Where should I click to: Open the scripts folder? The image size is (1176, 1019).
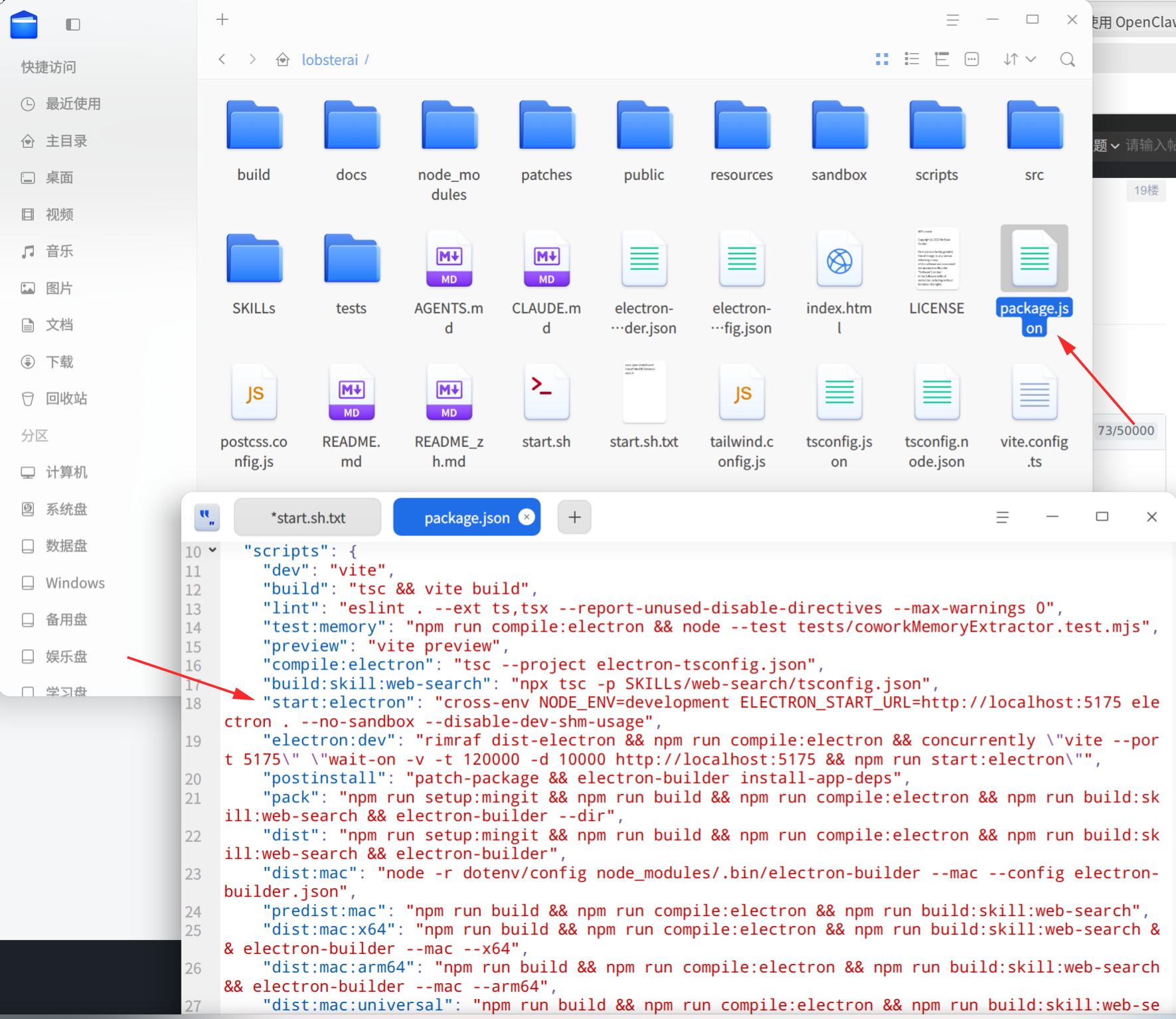(x=937, y=125)
